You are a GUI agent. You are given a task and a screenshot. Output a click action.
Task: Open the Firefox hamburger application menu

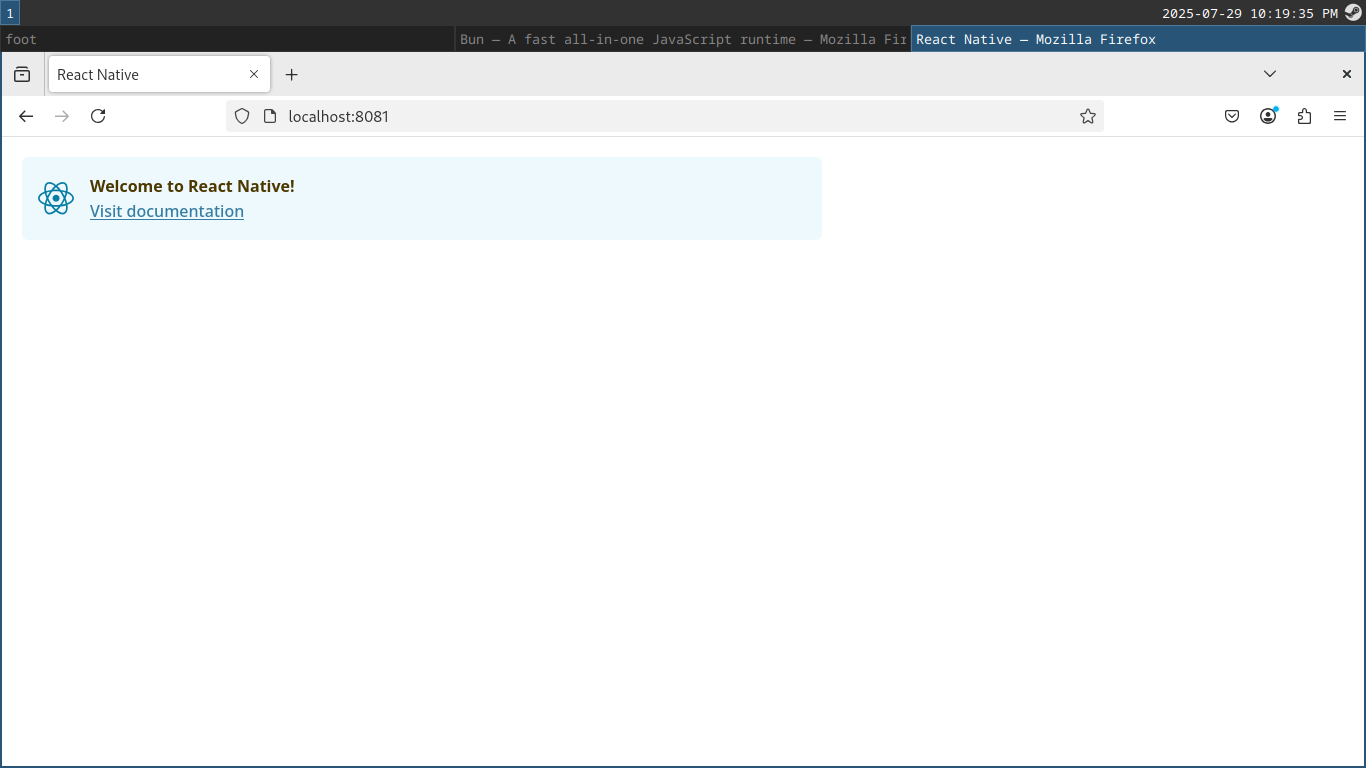click(1340, 116)
